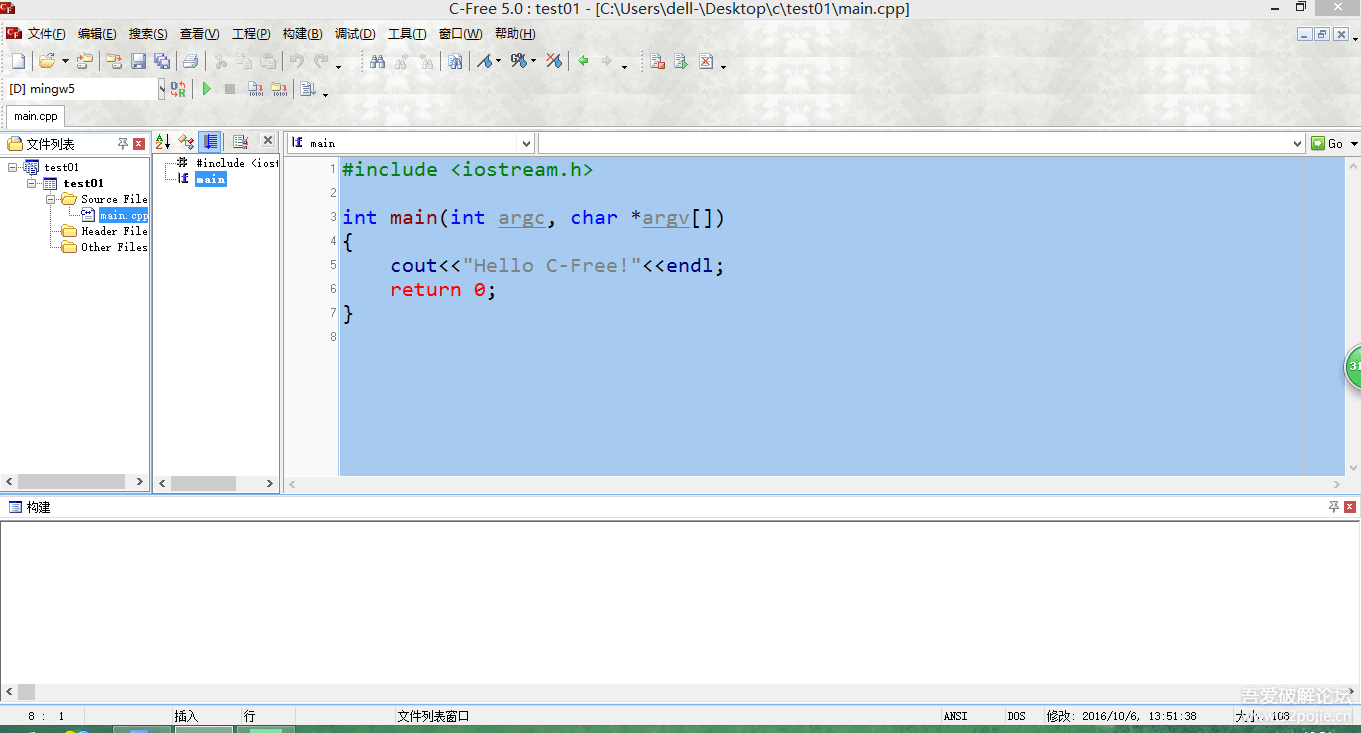Select Header Files folder in tree
This screenshot has height=733, width=1361.
point(113,231)
